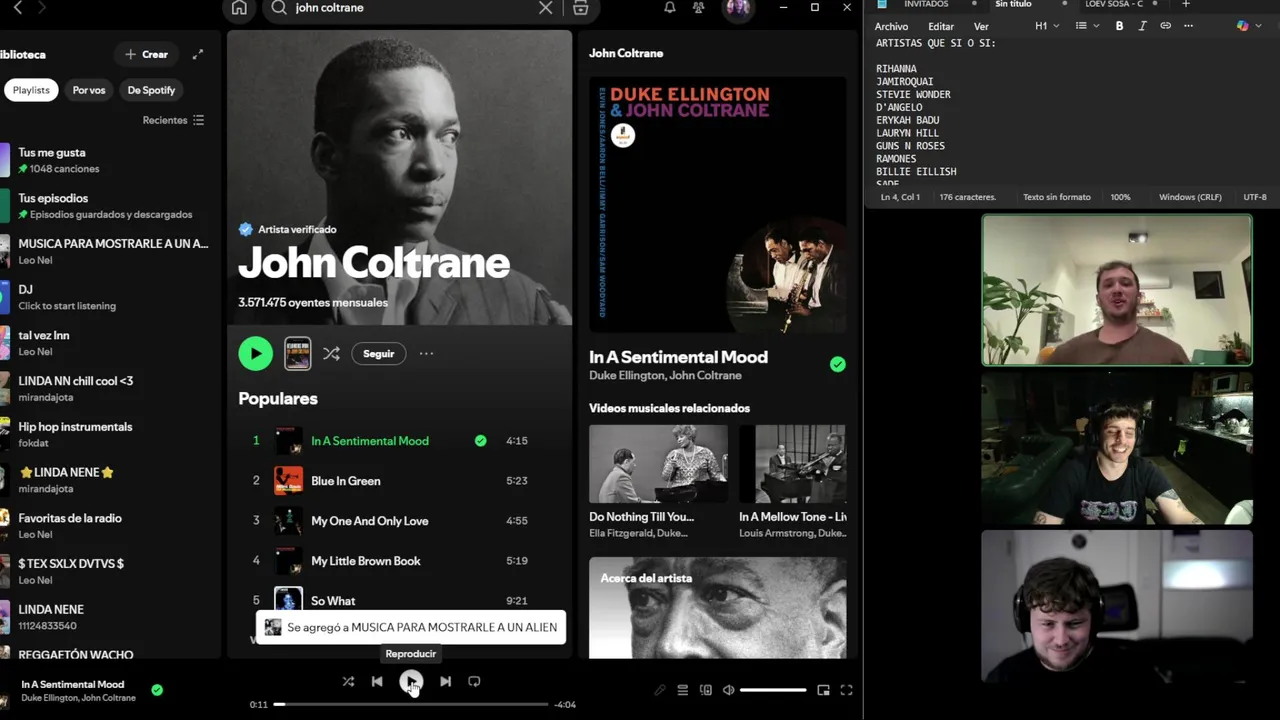Open the lyrics microphone icon

[x=660, y=690]
